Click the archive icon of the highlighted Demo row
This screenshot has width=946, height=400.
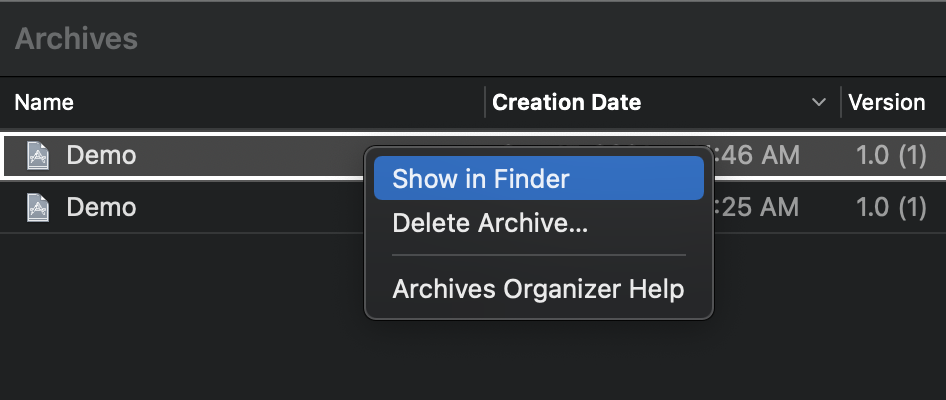[x=38, y=155]
